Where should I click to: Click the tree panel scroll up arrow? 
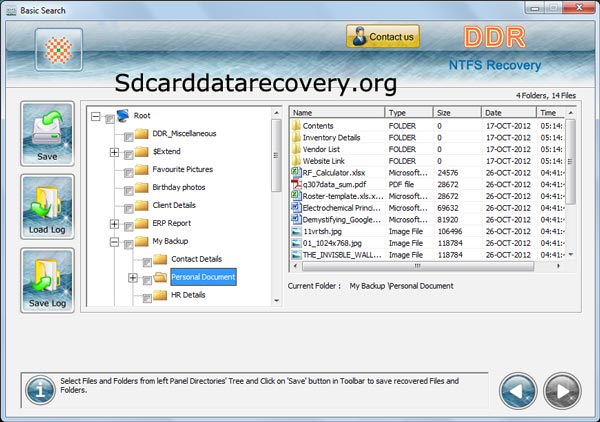[276, 113]
